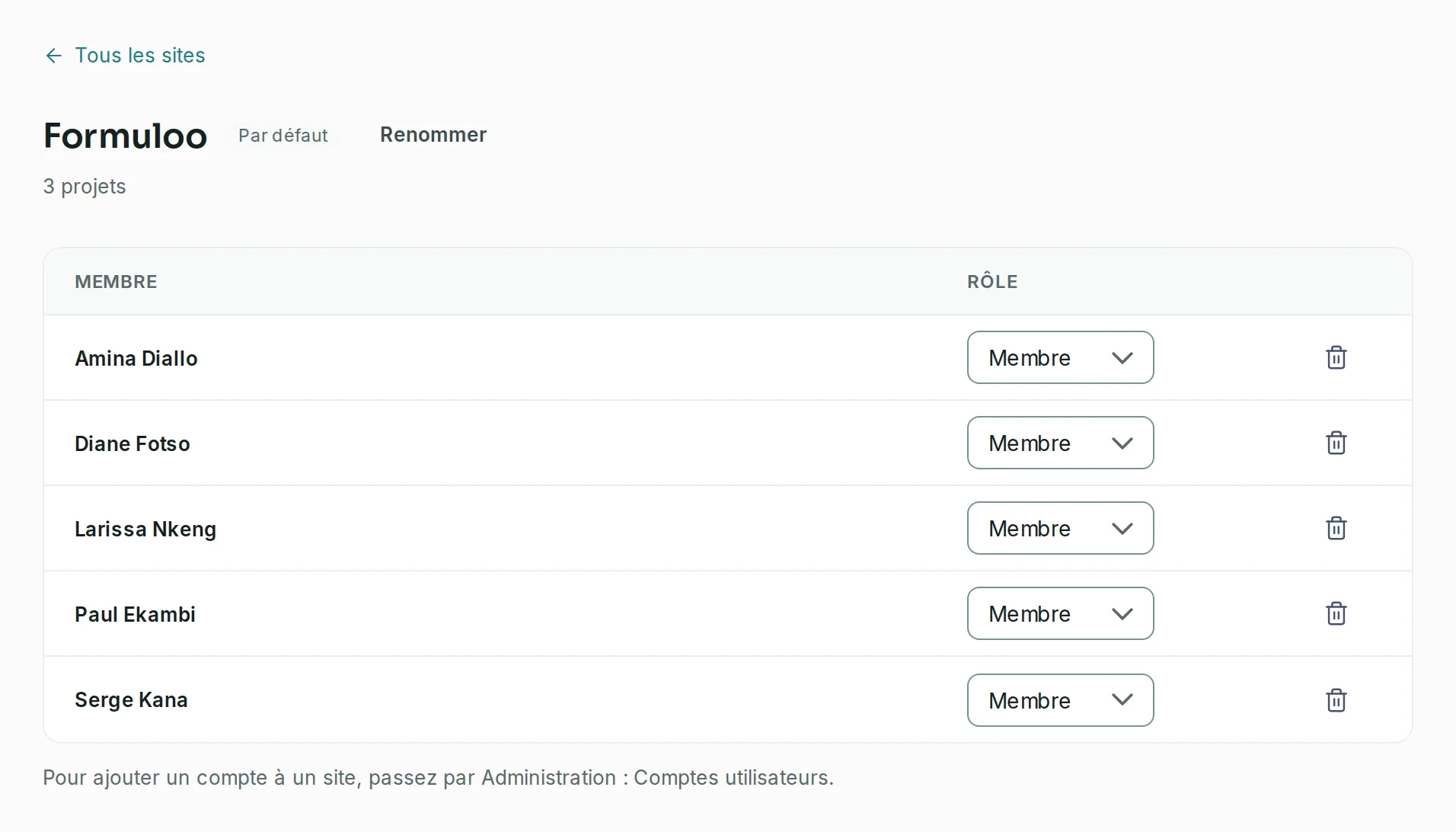Viewport: 1456px width, 832px height.
Task: Expand Diane Fotso's Membre role selector
Action: [x=1060, y=443]
